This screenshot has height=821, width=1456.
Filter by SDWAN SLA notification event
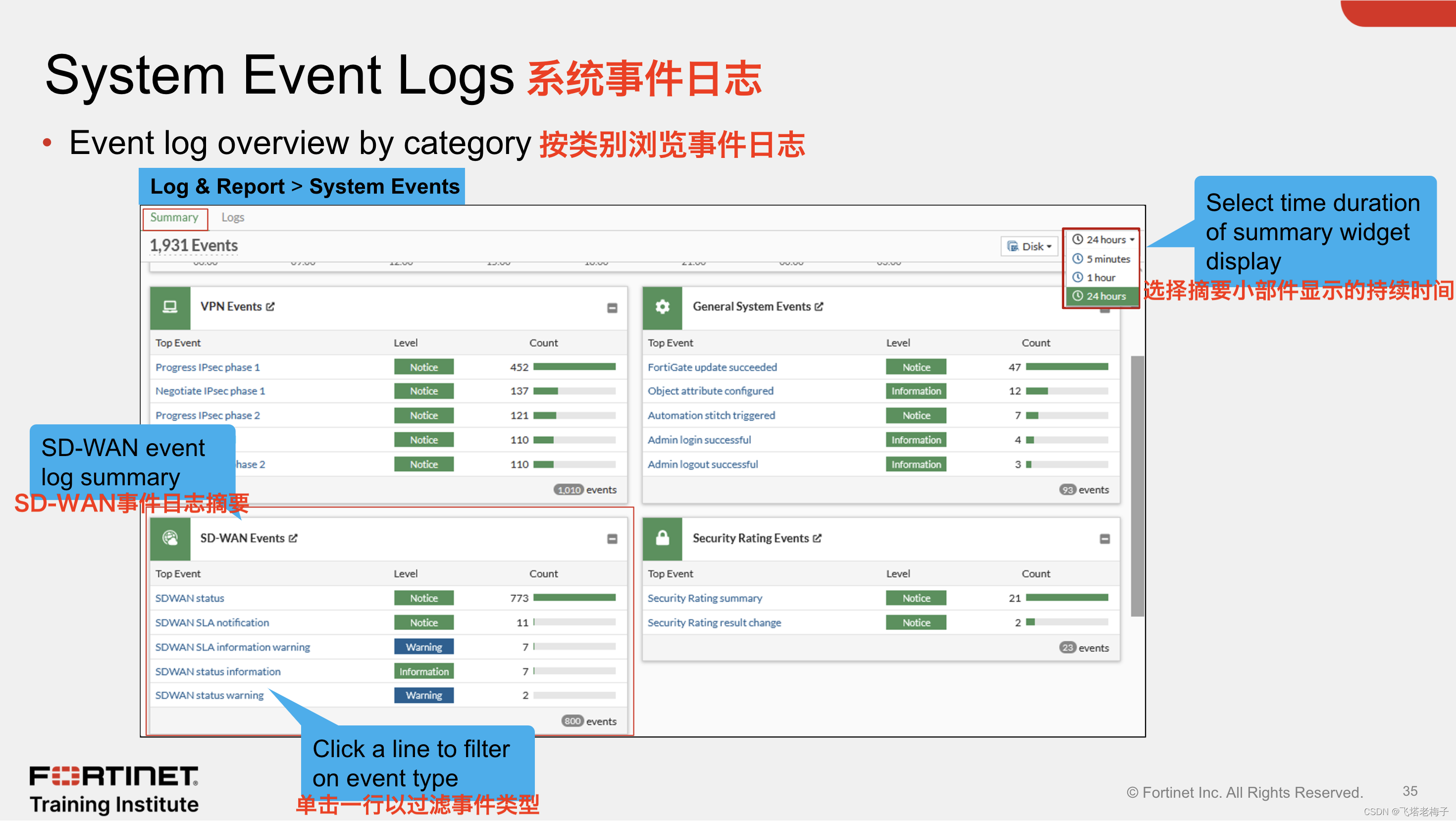click(x=212, y=622)
